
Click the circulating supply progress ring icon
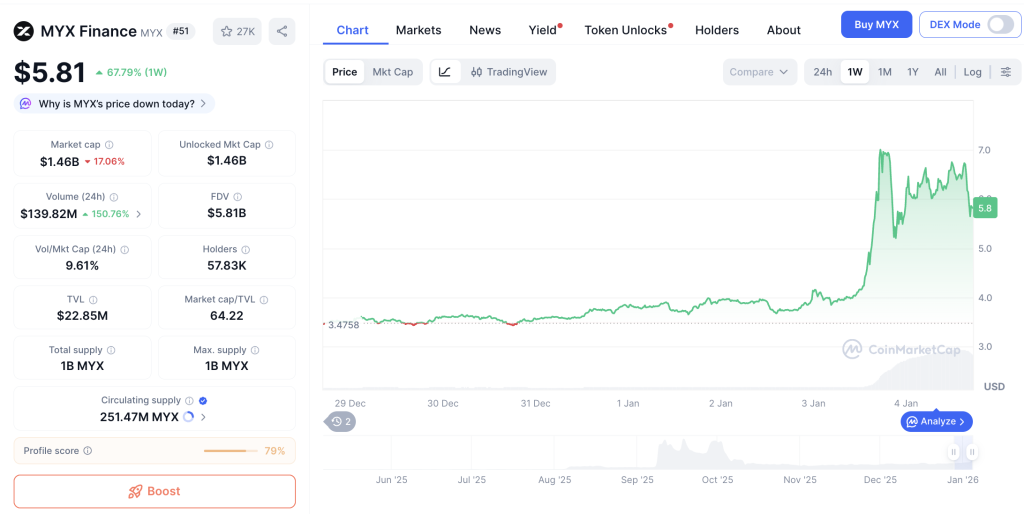188,417
